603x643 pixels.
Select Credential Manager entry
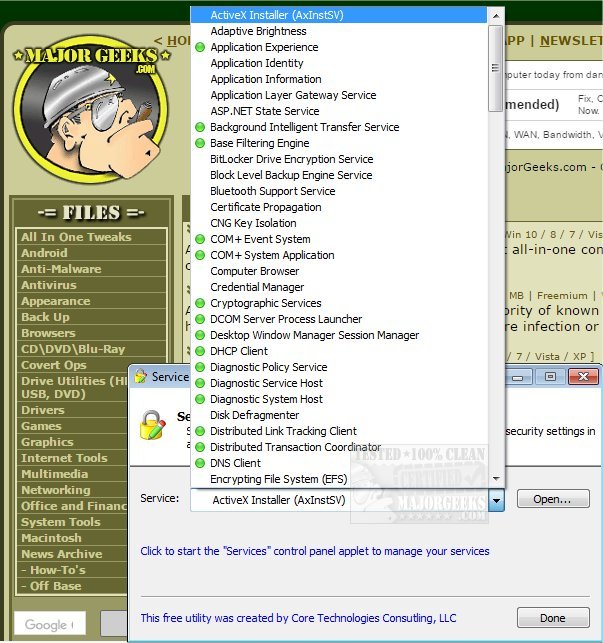[x=339, y=287]
